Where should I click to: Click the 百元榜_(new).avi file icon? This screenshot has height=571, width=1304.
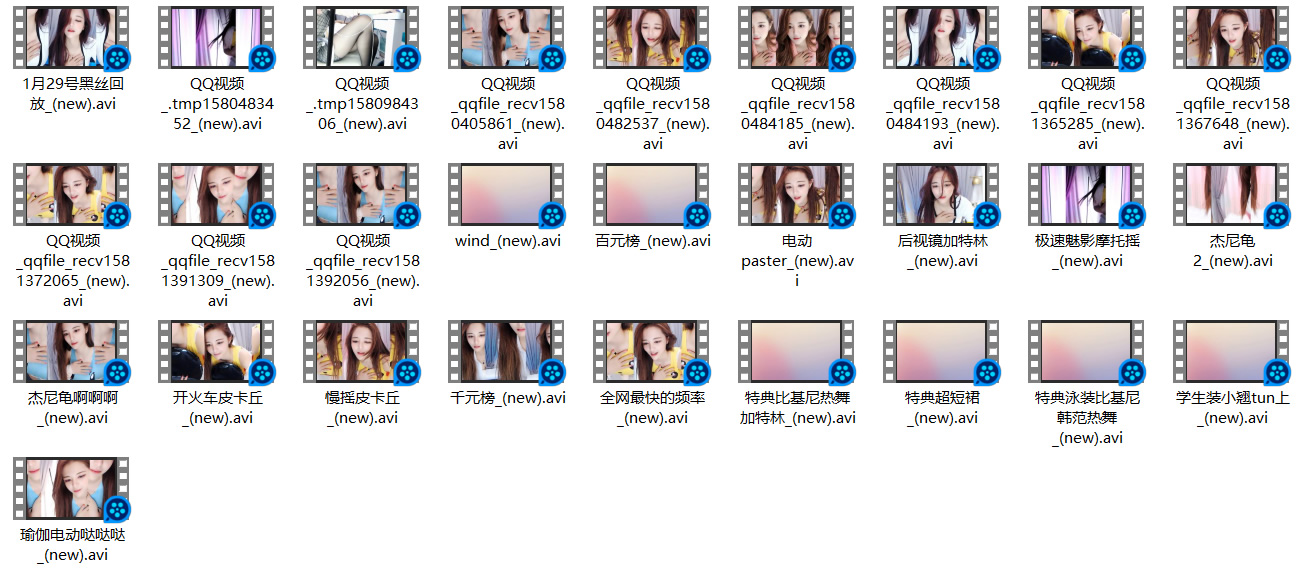point(651,194)
